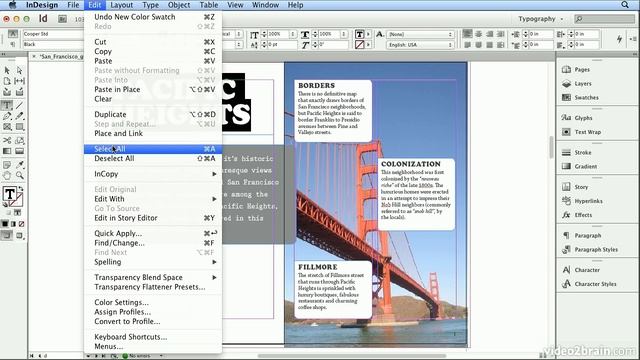Select the Pencil tool

[x=19, y=116]
